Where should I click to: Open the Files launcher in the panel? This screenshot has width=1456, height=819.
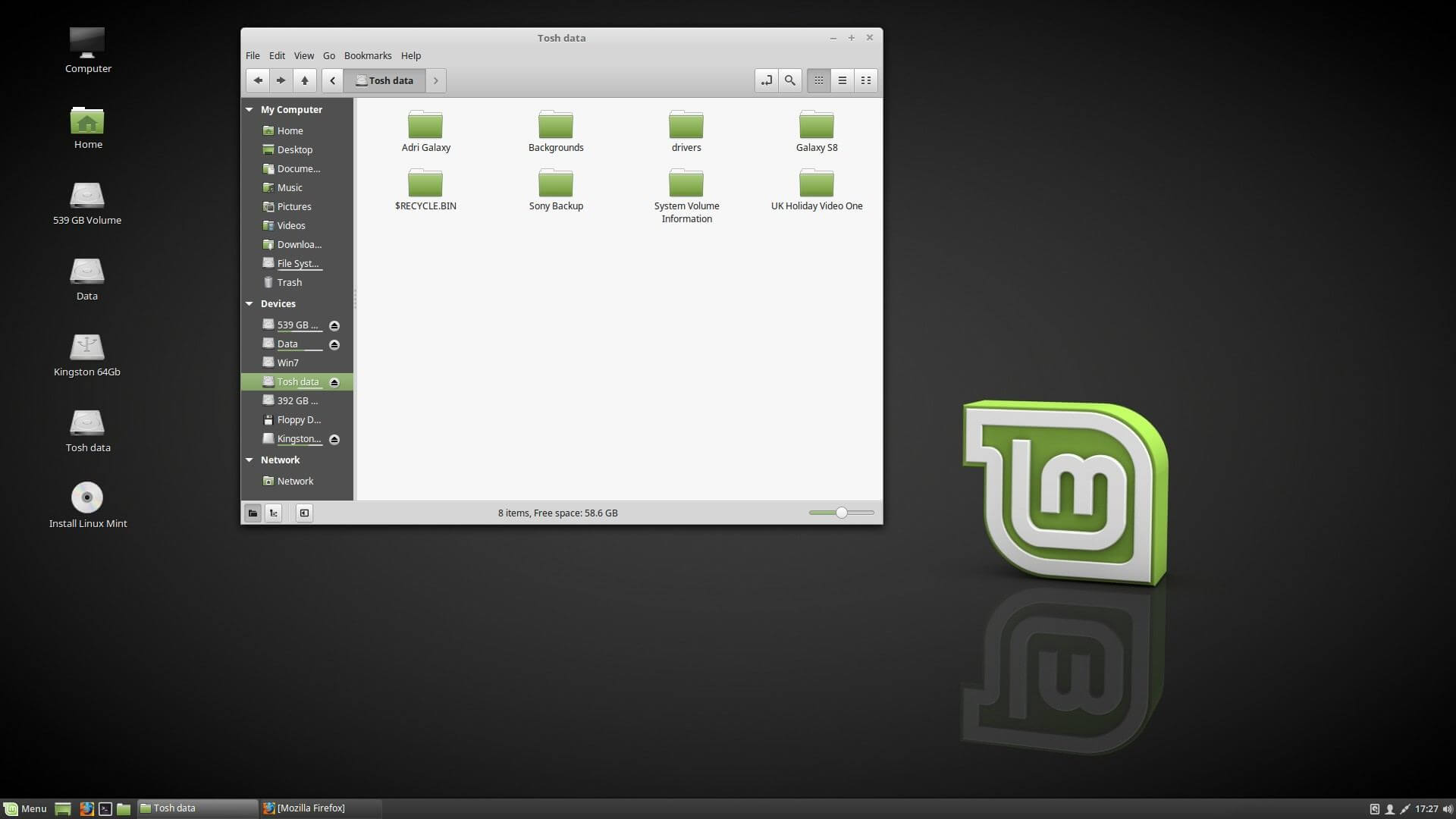click(124, 808)
